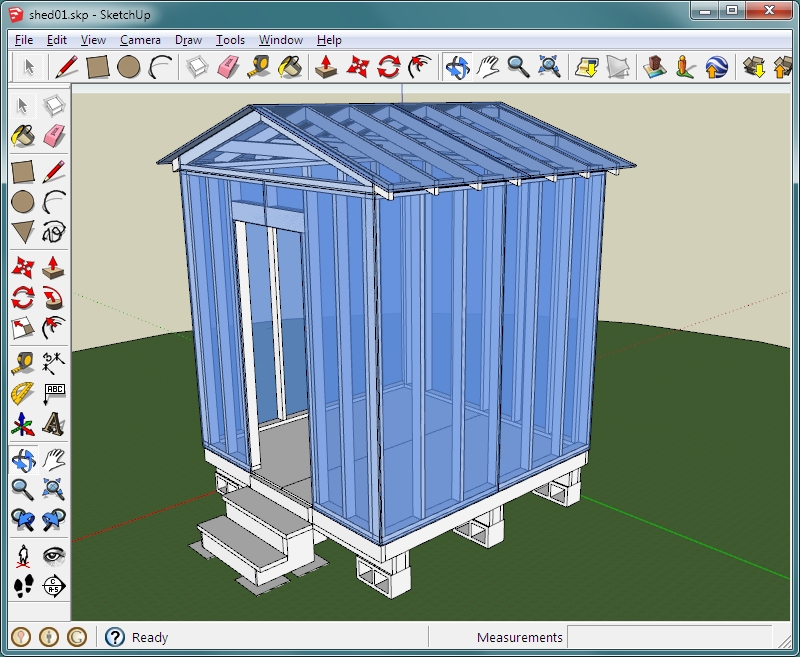Activate the Follow Me tool
The width and height of the screenshot is (800, 657).
[x=54, y=298]
